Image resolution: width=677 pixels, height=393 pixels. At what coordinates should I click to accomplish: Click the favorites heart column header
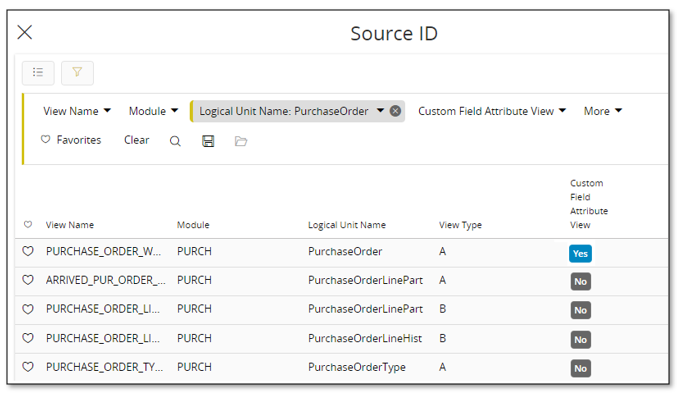28,225
